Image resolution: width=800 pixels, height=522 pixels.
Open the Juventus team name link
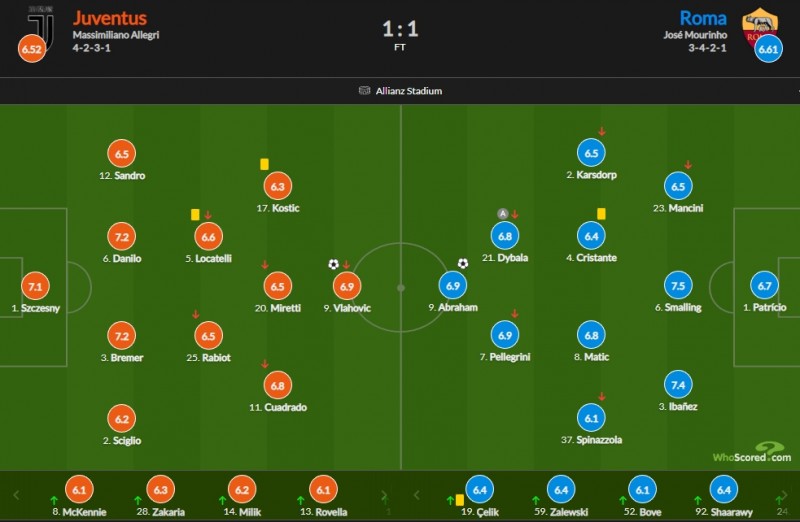tap(109, 18)
